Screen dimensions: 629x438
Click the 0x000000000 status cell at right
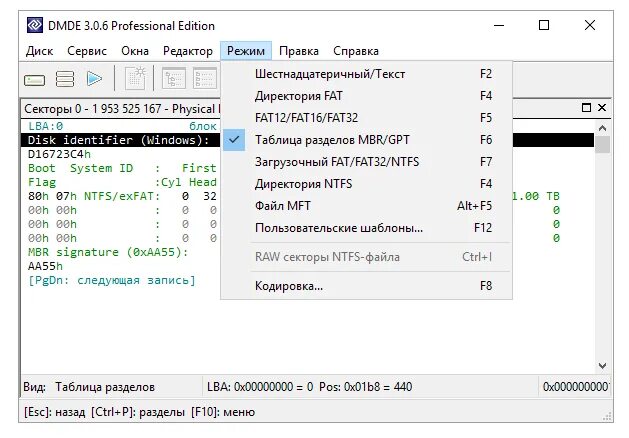pyautogui.click(x=574, y=387)
